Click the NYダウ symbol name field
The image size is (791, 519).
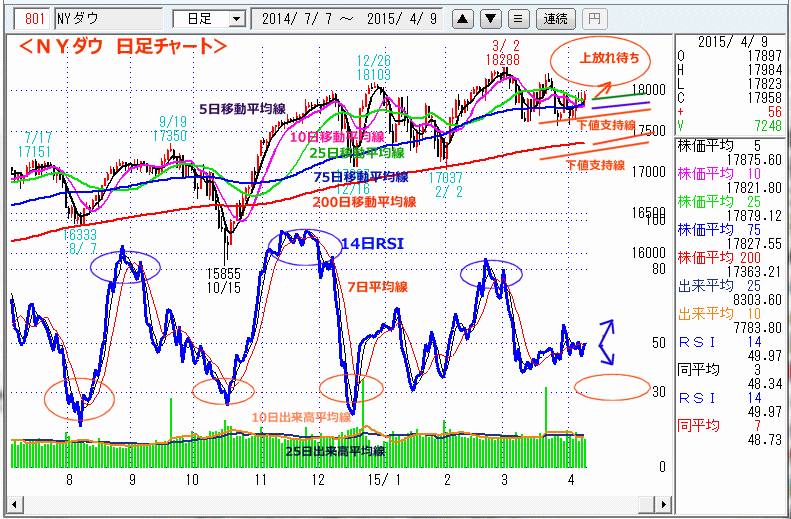(108, 20)
